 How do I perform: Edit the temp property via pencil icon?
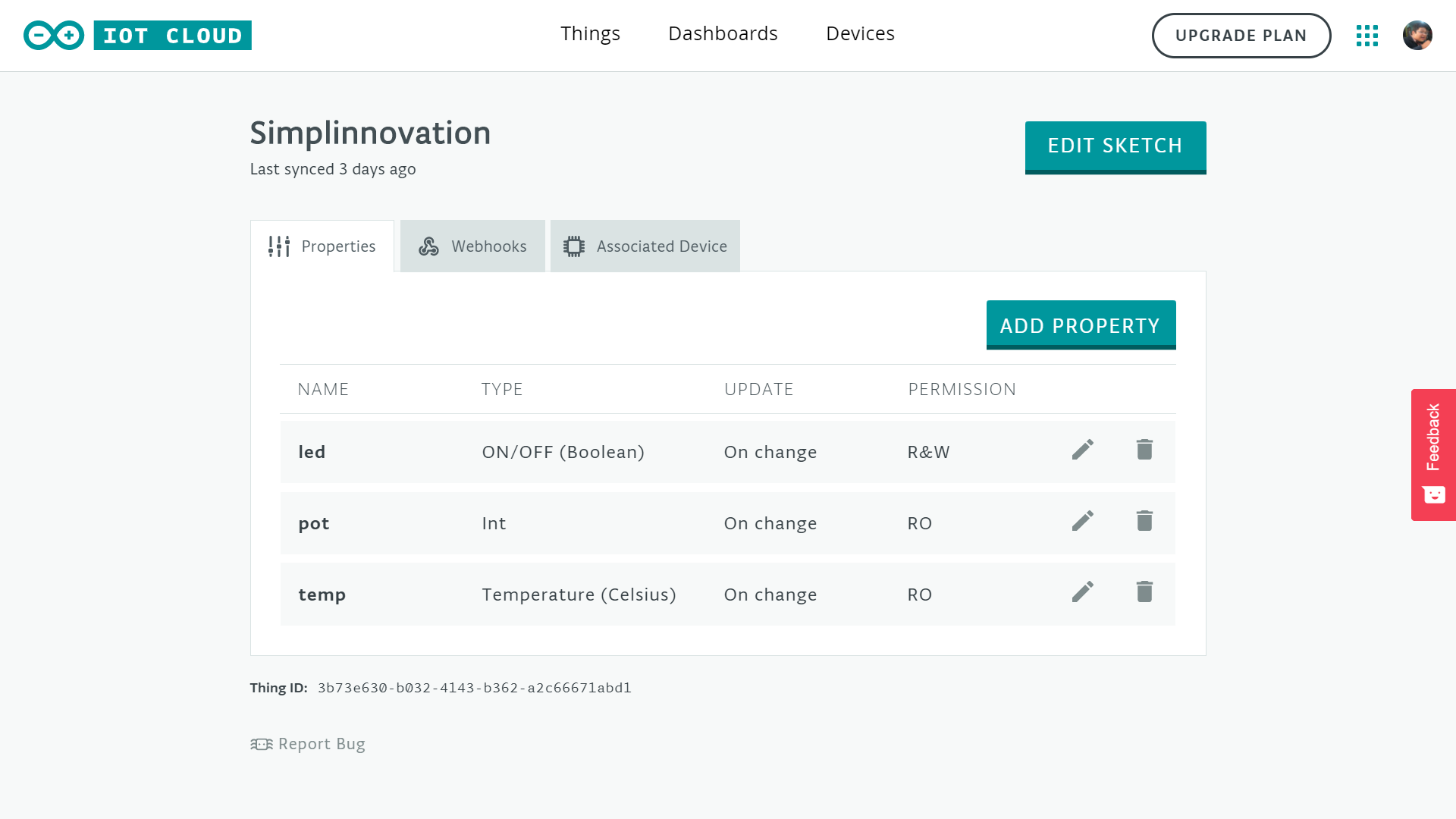click(x=1082, y=592)
